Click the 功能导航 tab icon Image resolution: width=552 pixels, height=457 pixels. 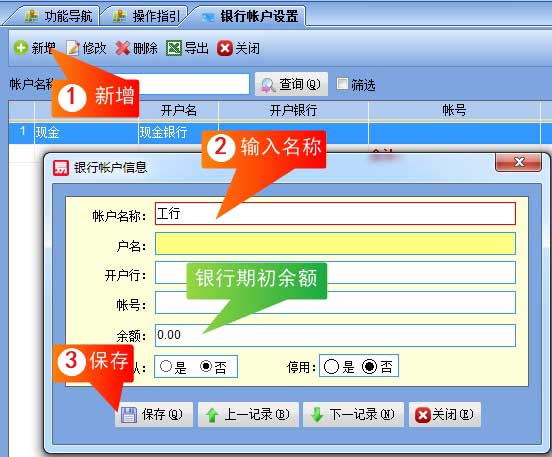tap(31, 16)
